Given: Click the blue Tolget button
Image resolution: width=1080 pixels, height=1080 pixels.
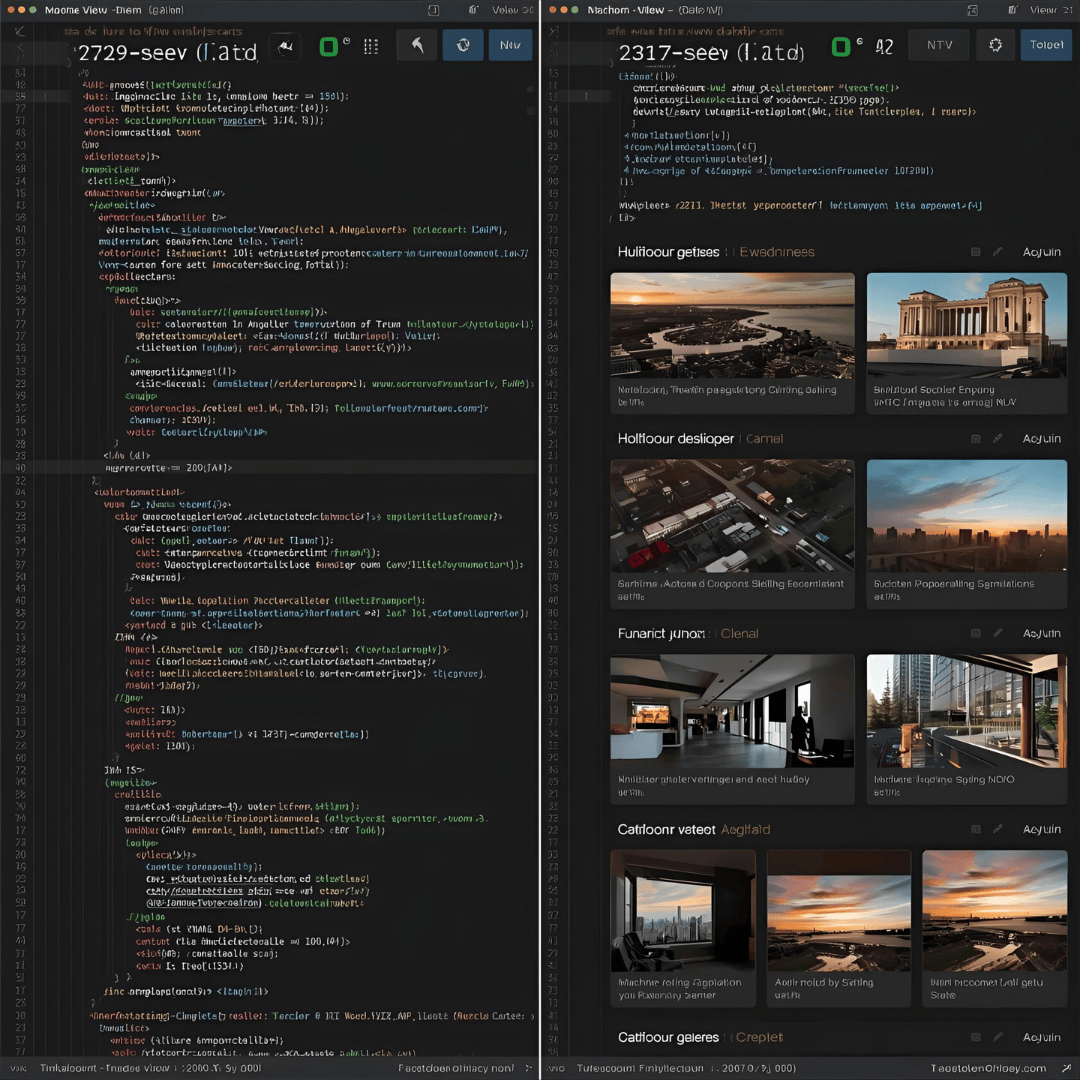Looking at the screenshot, I should [1046, 46].
